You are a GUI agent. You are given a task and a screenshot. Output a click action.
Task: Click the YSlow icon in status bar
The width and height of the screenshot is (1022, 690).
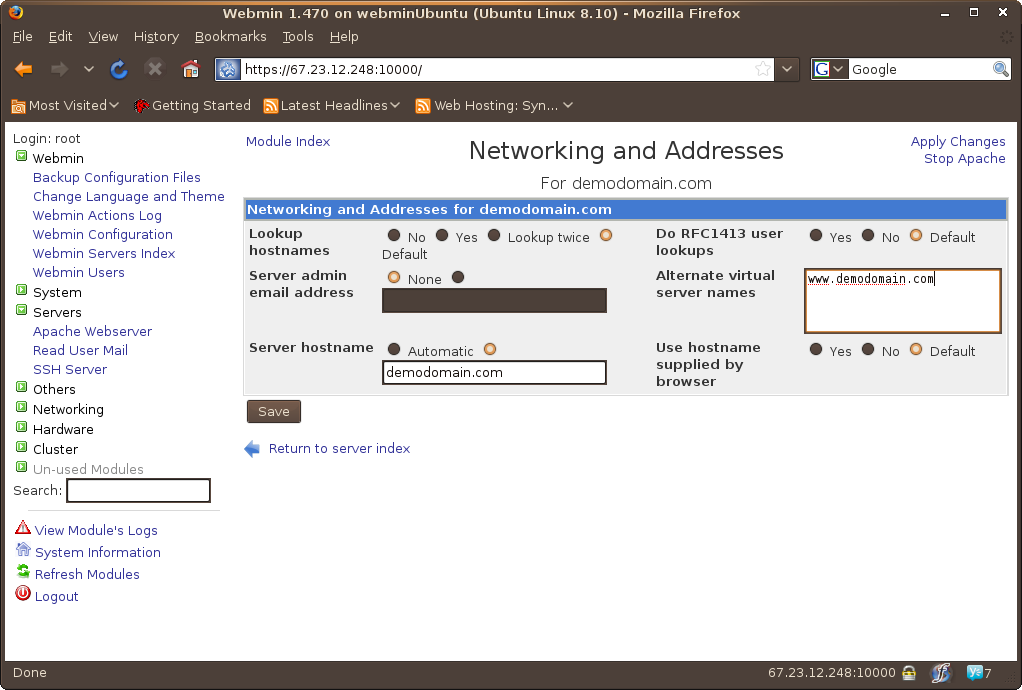click(974, 672)
